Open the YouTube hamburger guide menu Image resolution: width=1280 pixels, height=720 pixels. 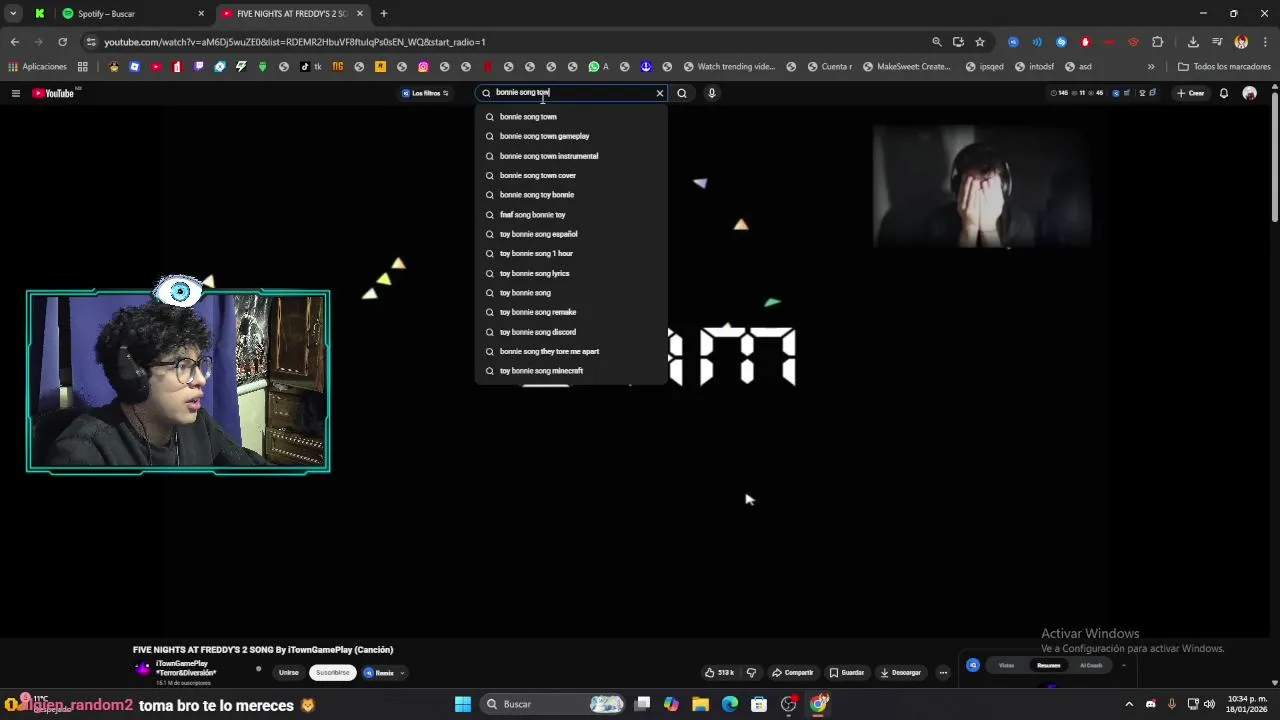[15, 93]
